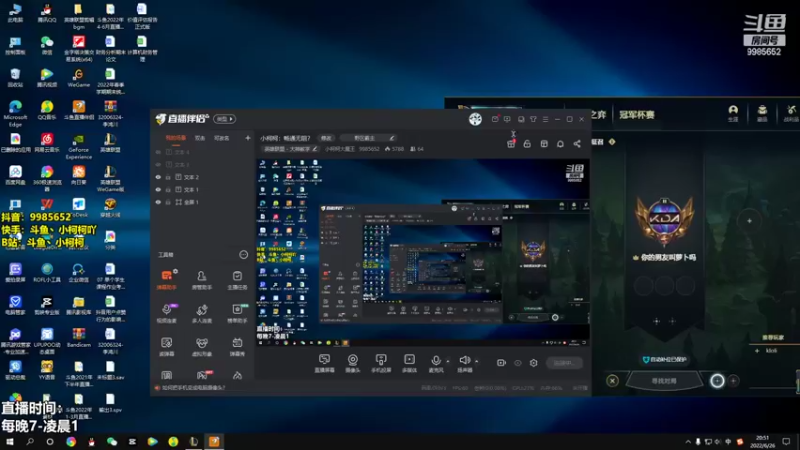Toggle the lock on 文本 1
Screen dimensions: 800x450
168,189
